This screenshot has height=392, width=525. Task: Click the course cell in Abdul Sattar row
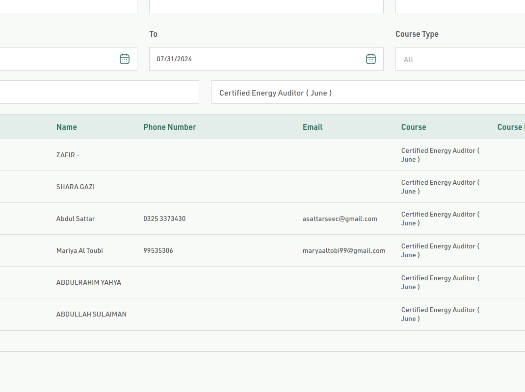click(x=440, y=219)
